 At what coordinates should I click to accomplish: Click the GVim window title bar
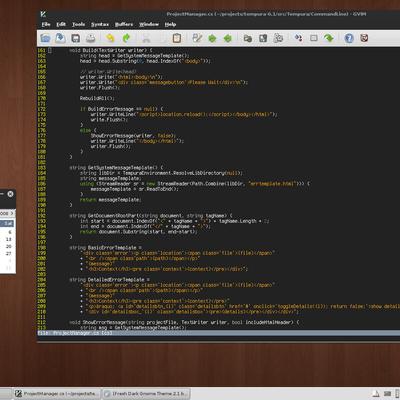218,14
